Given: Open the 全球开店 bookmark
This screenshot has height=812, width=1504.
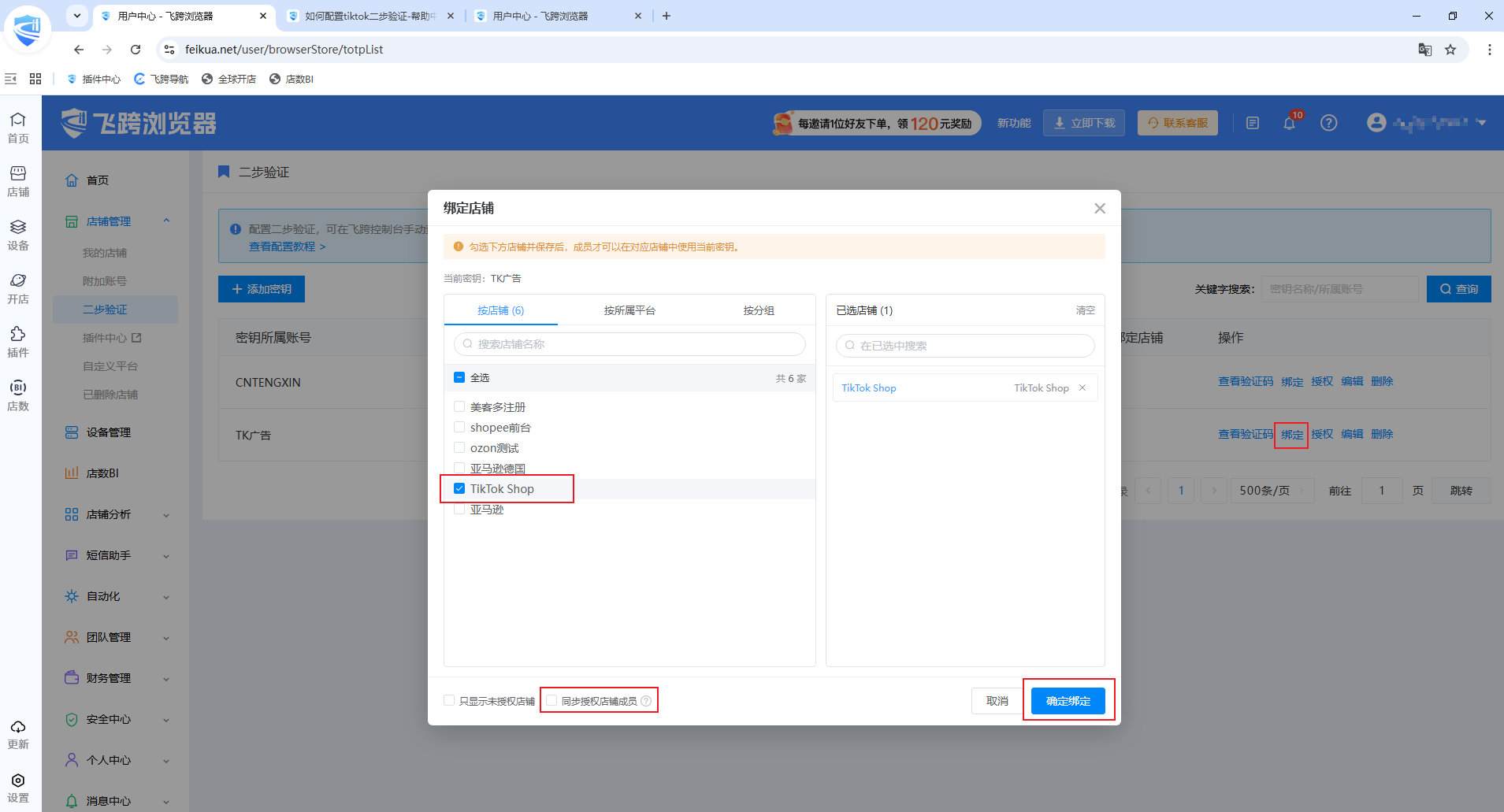Looking at the screenshot, I should tap(229, 79).
